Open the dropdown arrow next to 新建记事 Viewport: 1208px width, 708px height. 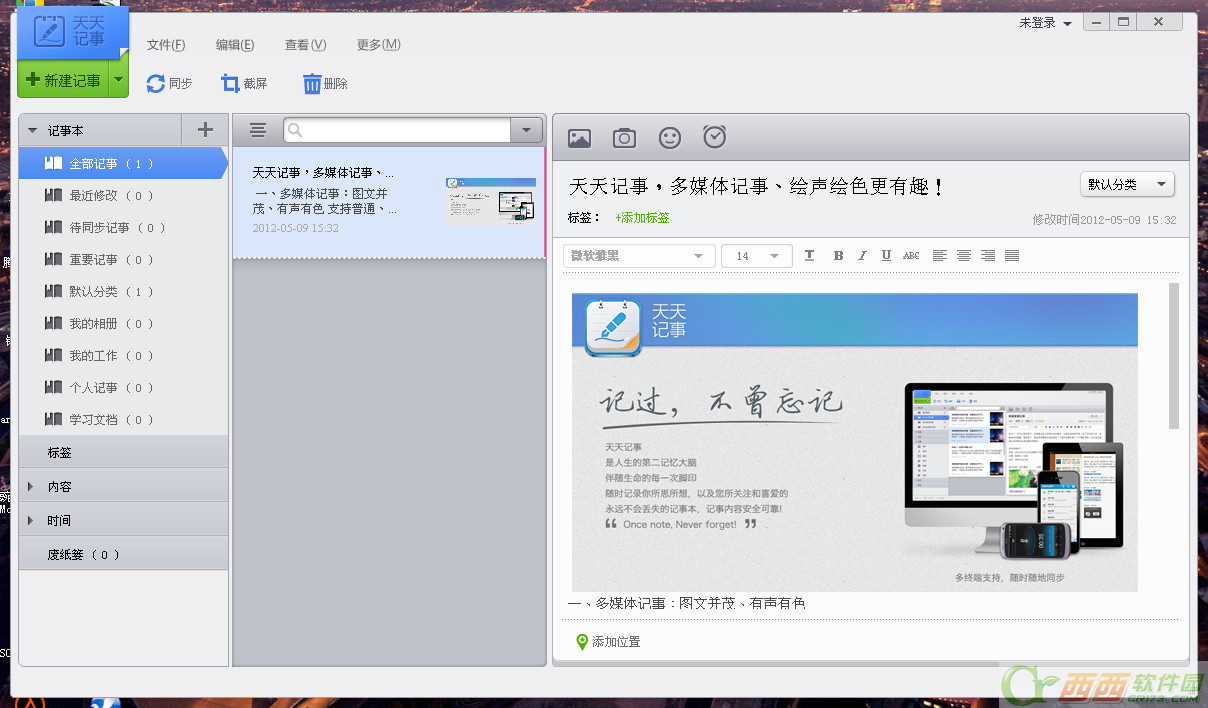click(x=119, y=80)
